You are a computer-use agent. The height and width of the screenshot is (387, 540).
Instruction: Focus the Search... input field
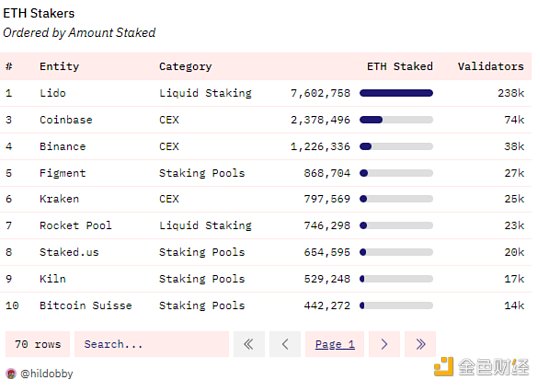(x=152, y=344)
